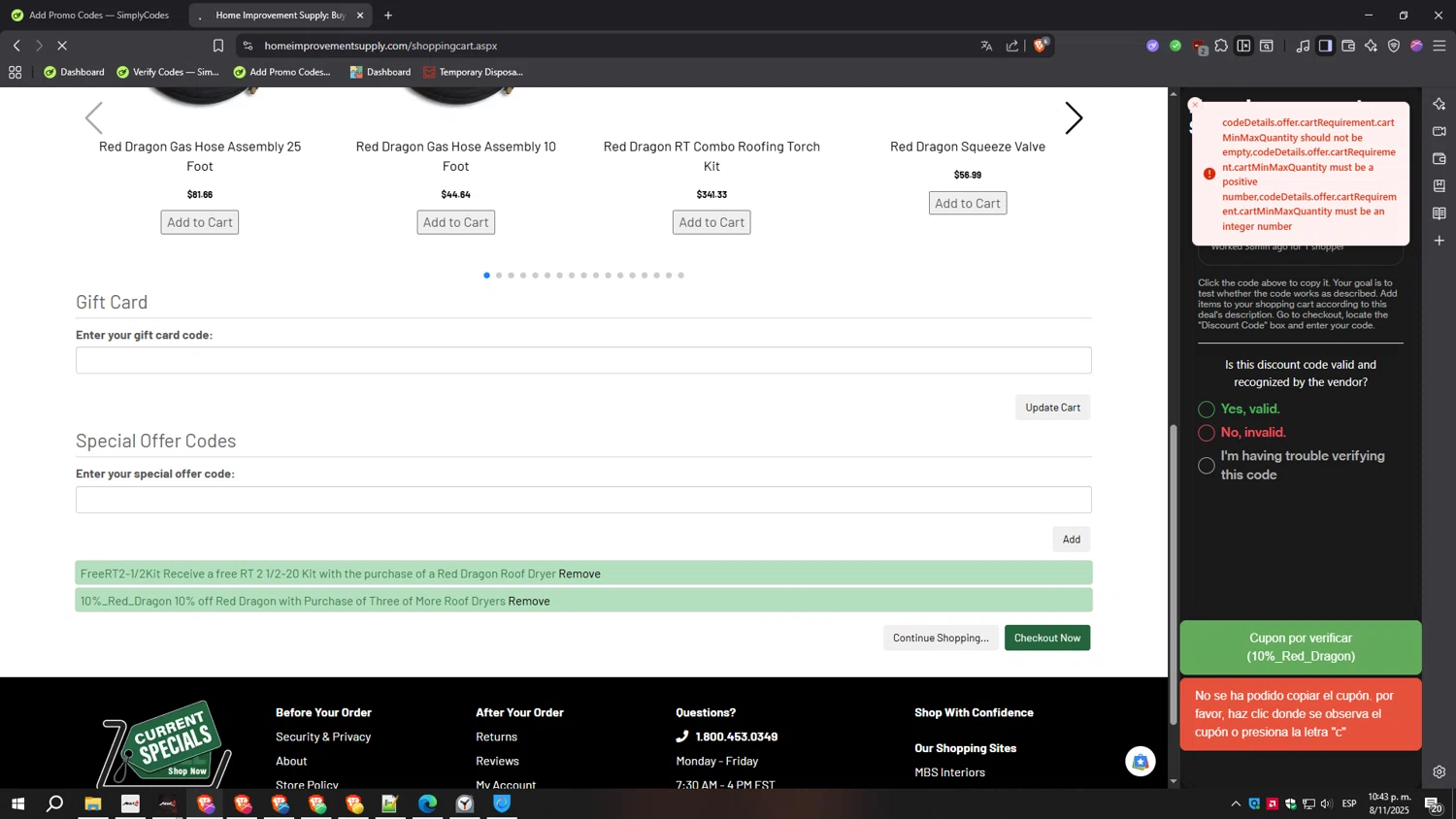Bookmark this page using the bookmark icon

pyautogui.click(x=218, y=46)
